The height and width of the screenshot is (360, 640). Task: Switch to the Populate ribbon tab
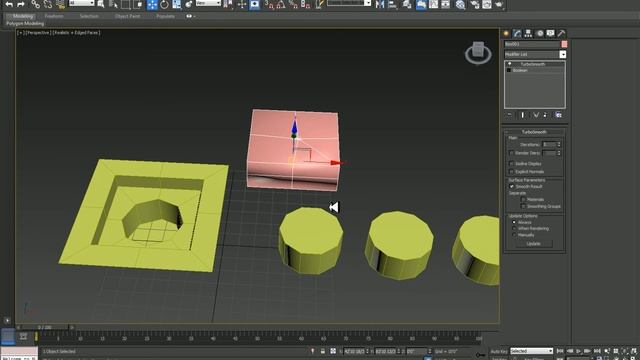(165, 16)
